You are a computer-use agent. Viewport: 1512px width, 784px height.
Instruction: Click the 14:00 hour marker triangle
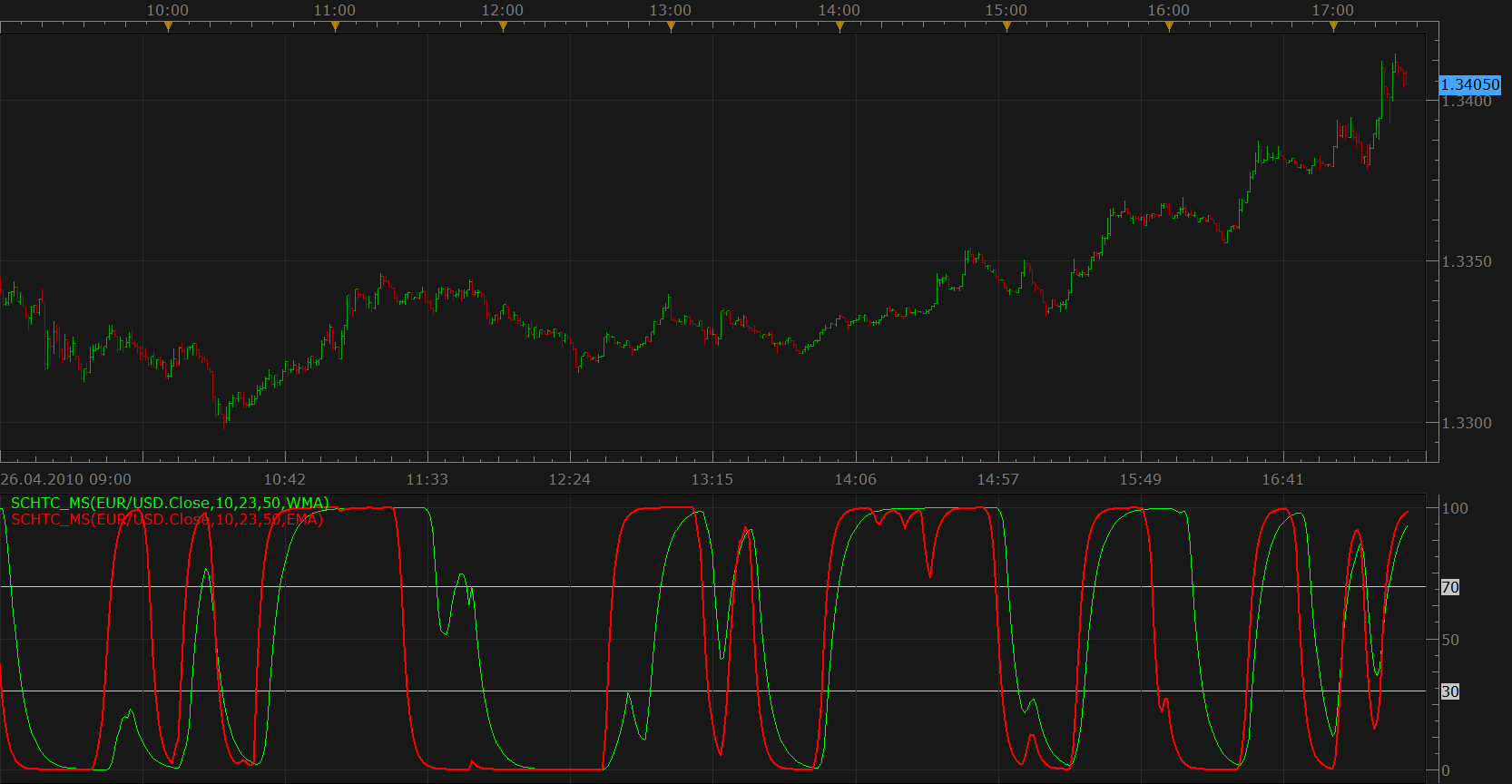[839, 26]
